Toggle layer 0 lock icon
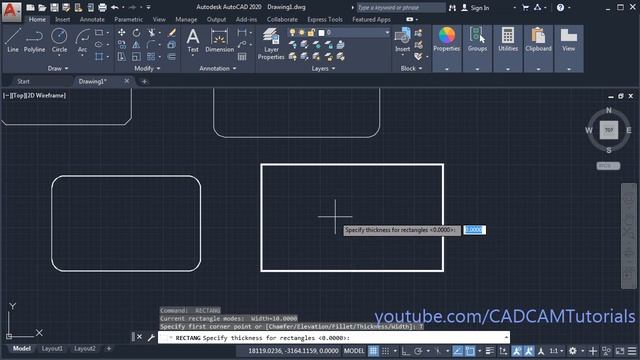 coord(311,32)
